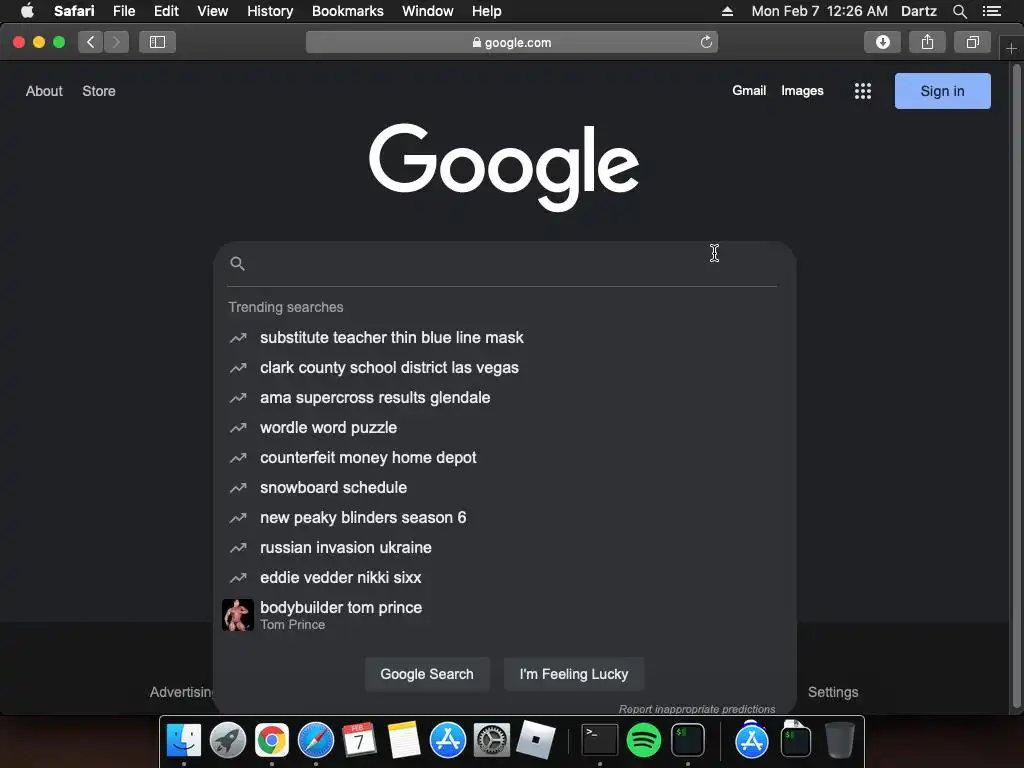The image size is (1024, 768).
Task: Open the History menu
Action: click(270, 11)
